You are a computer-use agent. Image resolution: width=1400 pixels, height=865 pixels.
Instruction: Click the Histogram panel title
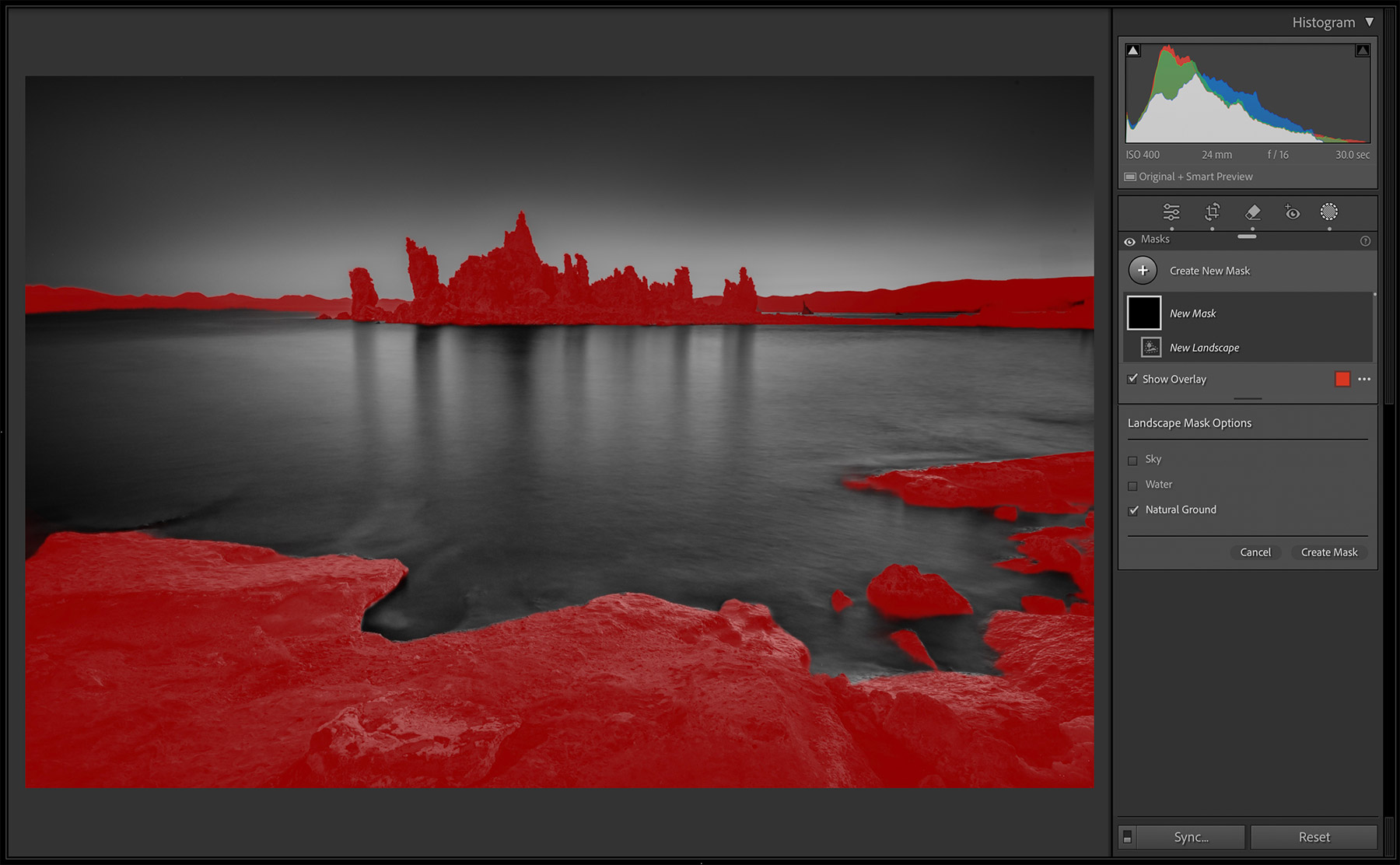tap(1323, 23)
